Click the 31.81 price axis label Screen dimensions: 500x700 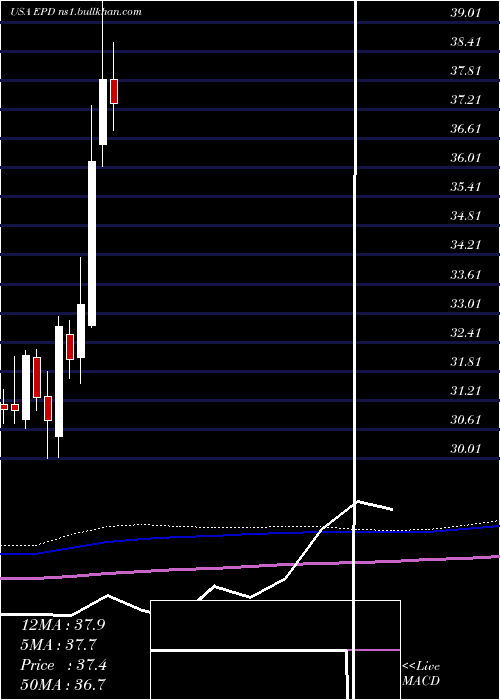(466, 361)
